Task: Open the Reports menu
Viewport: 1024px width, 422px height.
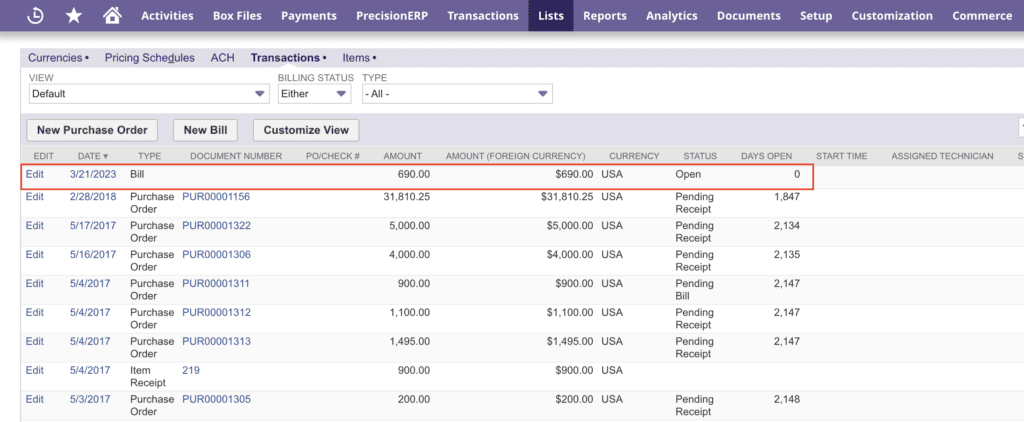Action: pyautogui.click(x=604, y=16)
